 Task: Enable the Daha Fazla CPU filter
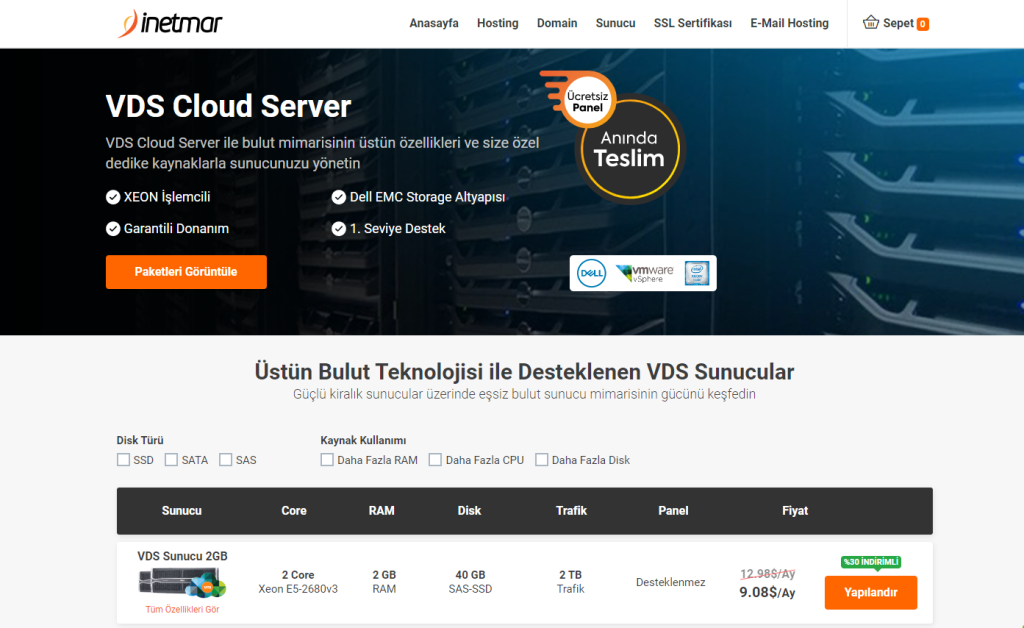point(436,459)
